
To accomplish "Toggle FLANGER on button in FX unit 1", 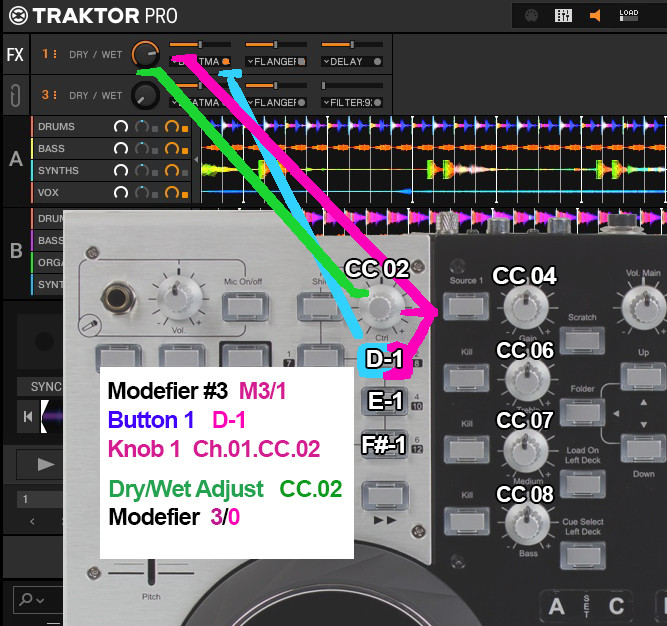I will [x=302, y=62].
